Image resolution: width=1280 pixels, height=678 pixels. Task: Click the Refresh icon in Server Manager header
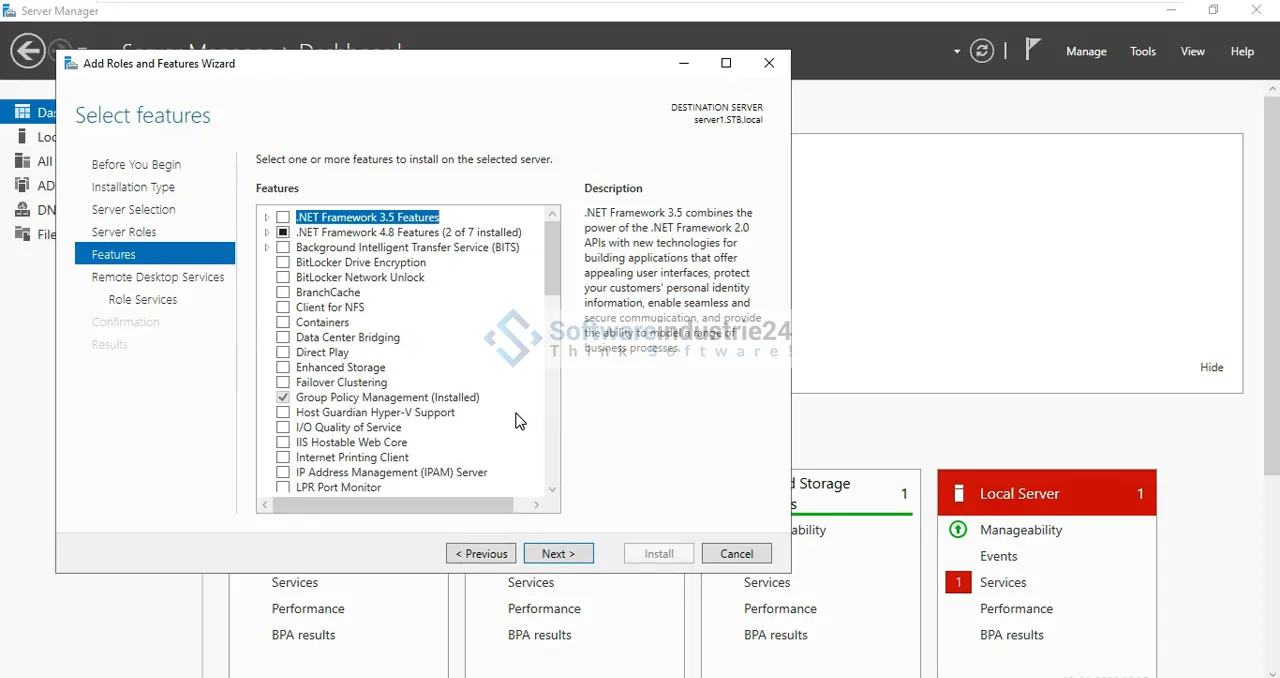[x=982, y=51]
